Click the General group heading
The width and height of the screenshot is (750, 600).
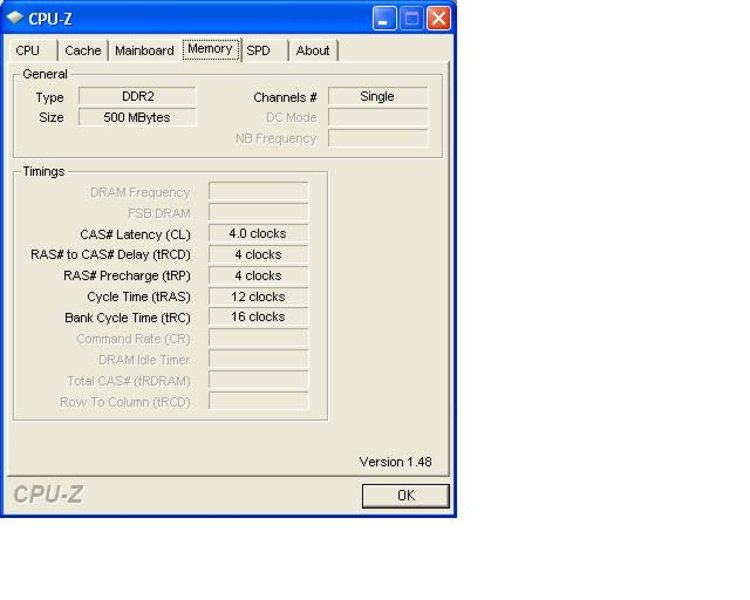(45, 74)
